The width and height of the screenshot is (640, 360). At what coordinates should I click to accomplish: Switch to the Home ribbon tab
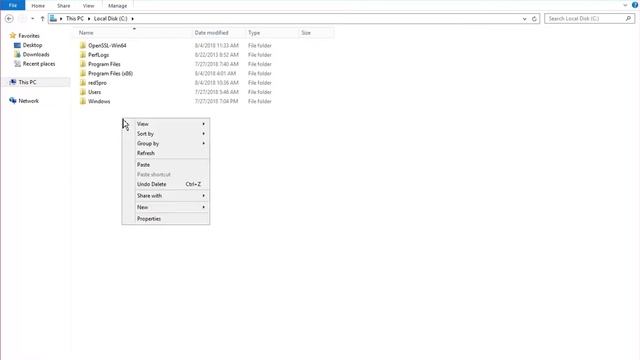point(38,6)
